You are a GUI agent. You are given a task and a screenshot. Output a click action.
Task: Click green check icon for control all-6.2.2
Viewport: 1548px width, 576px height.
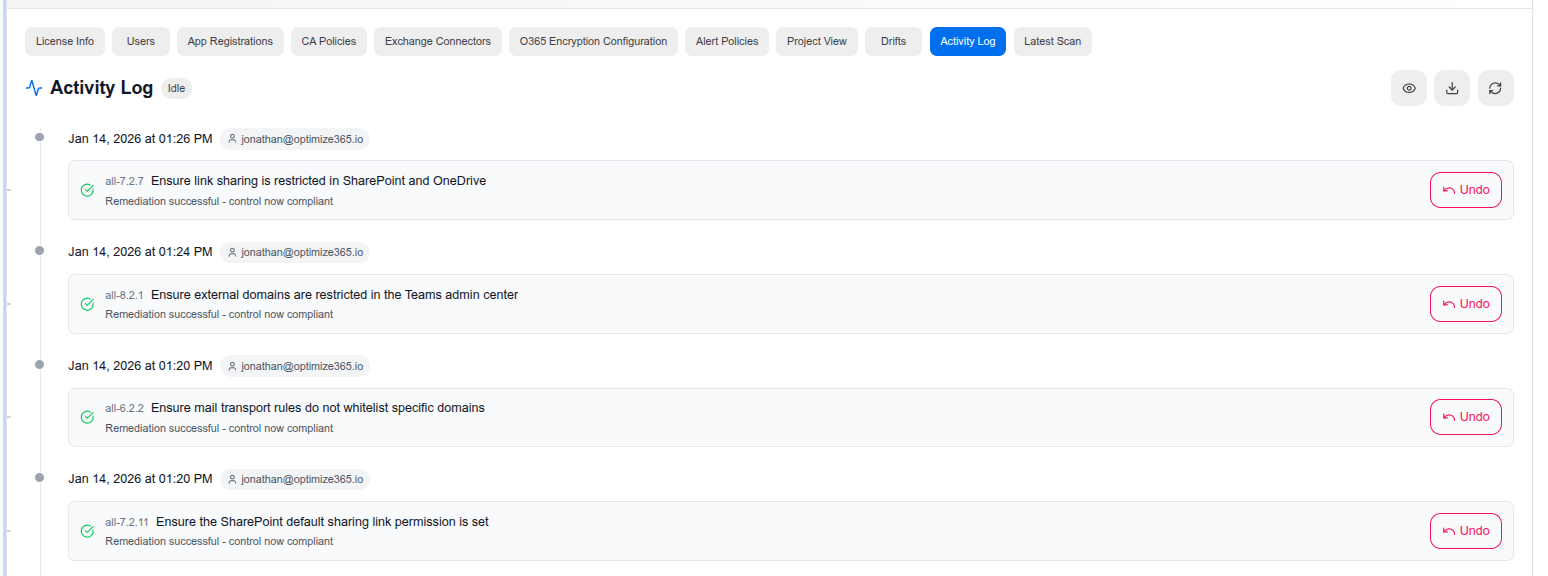87,417
